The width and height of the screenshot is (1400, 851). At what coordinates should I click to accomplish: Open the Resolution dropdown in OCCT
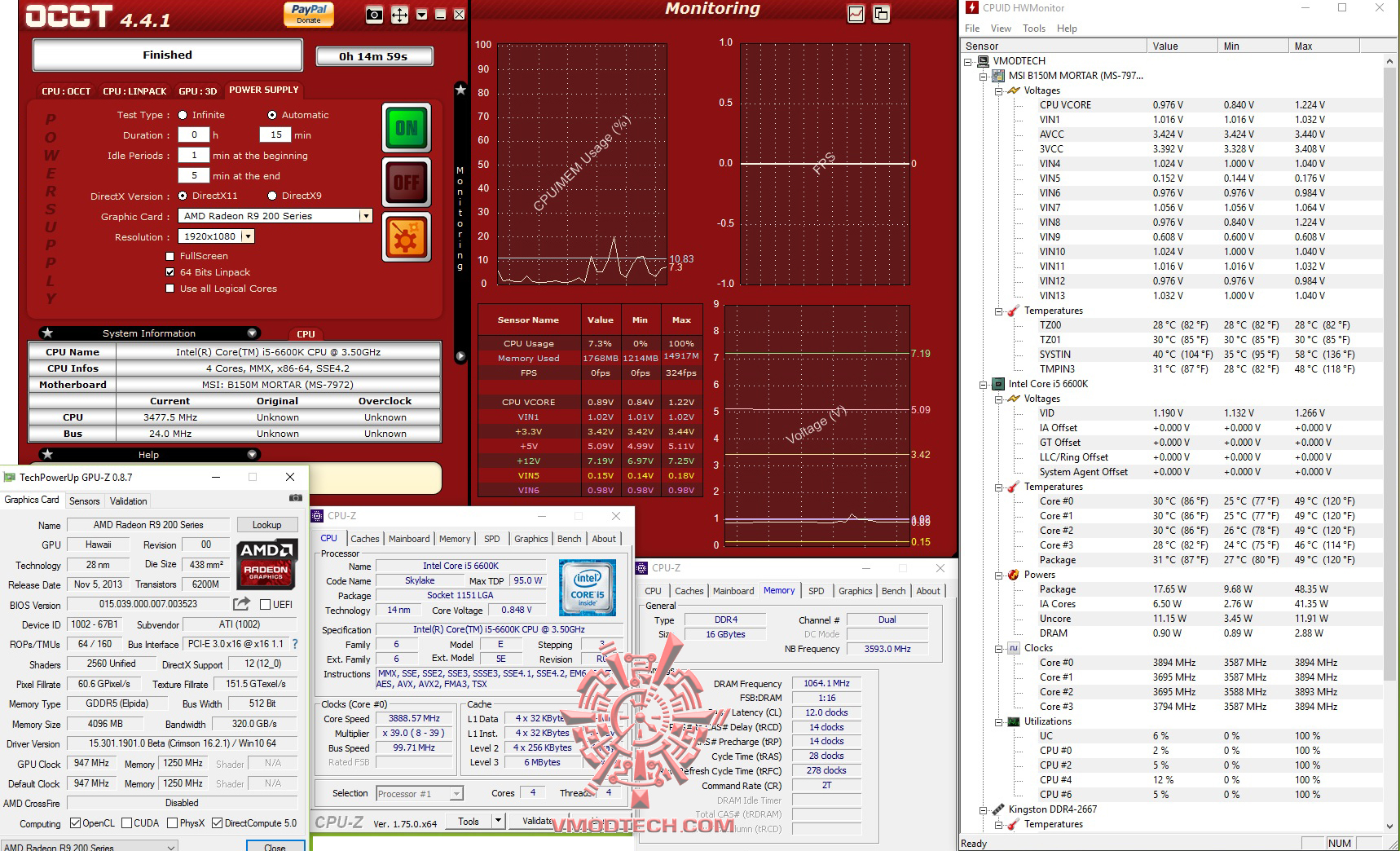248,236
